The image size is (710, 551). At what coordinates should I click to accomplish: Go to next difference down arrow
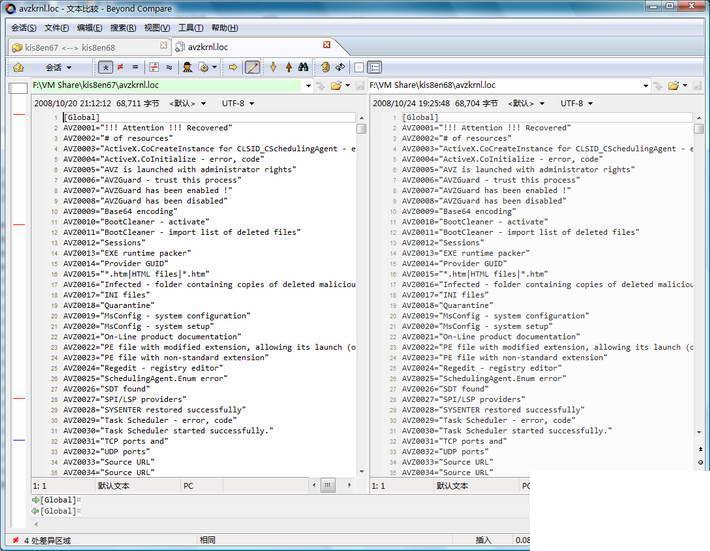pyautogui.click(x=273, y=67)
